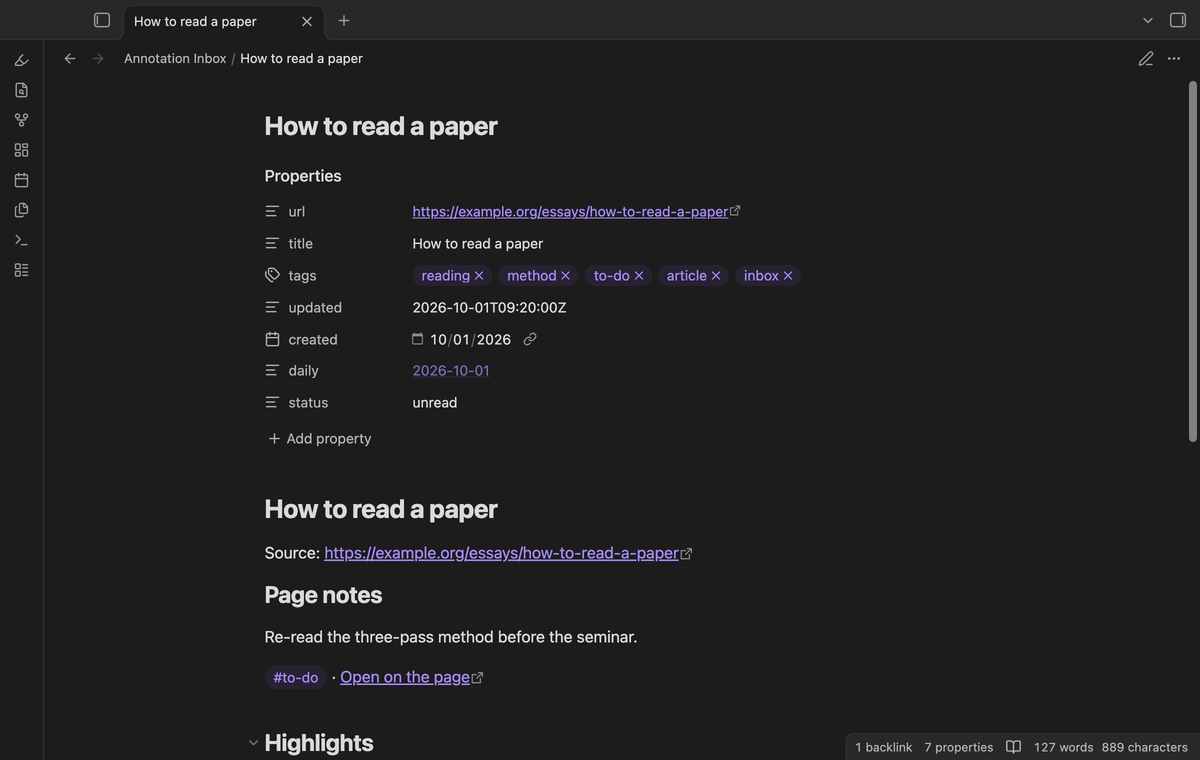Image resolution: width=1200 pixels, height=760 pixels.
Task: Click the highlighter icon in left ribbon
Action: [22, 60]
